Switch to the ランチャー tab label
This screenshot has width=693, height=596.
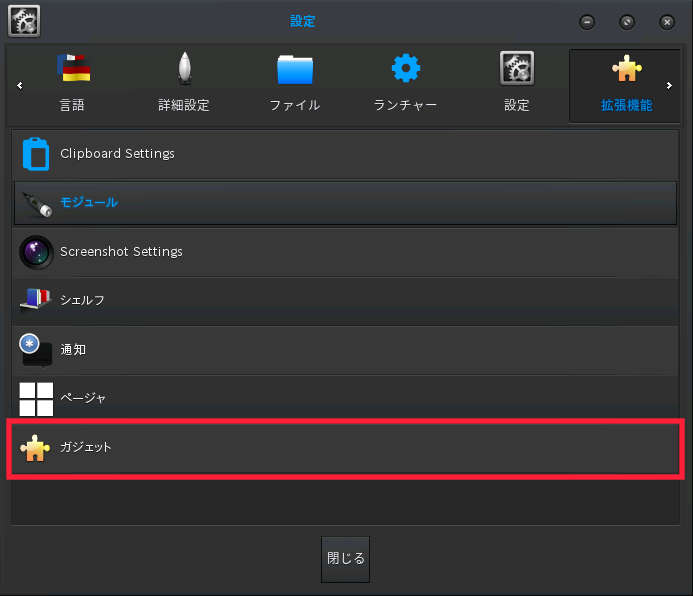(x=405, y=105)
